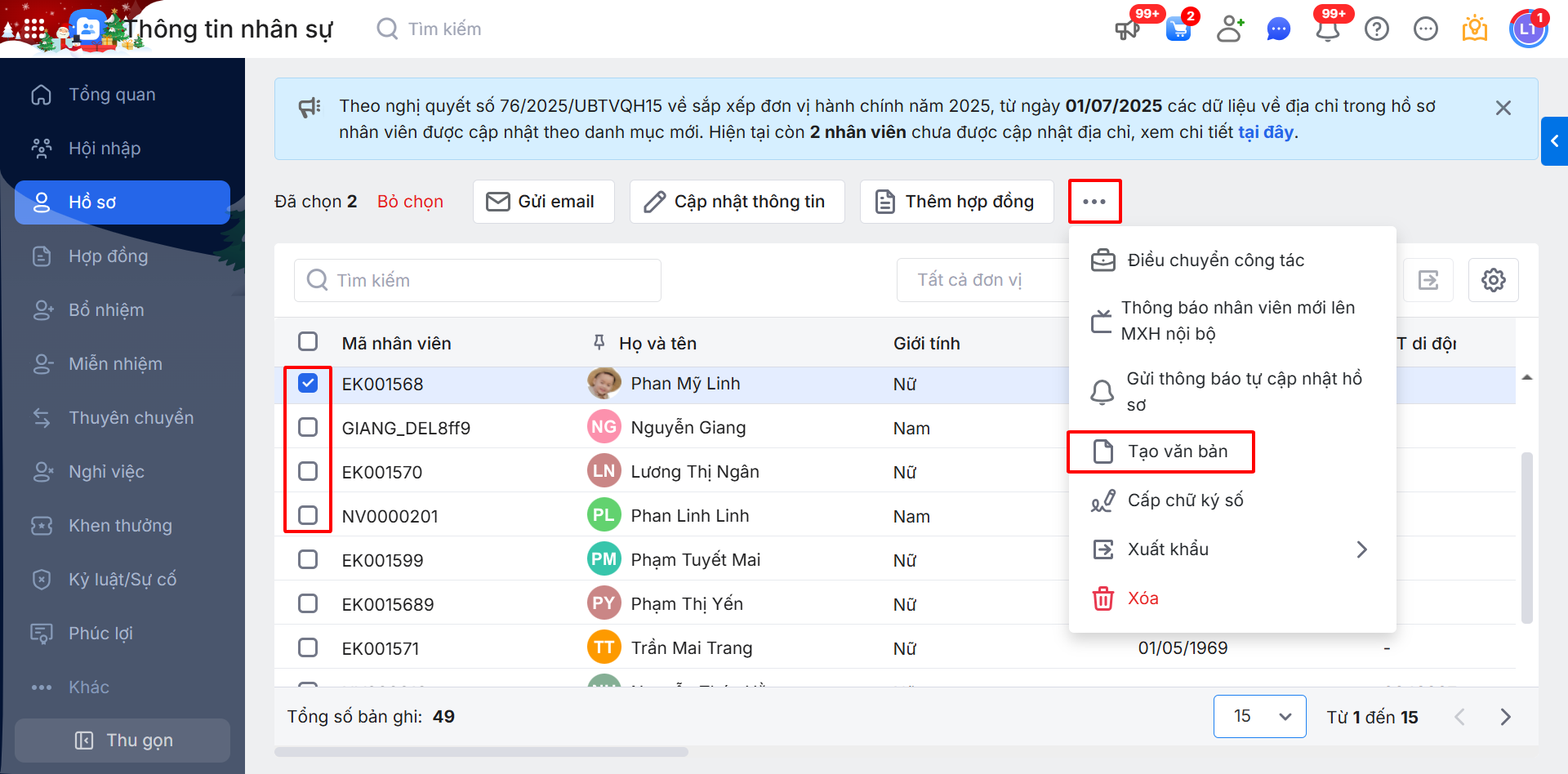This screenshot has height=774, width=1568.
Task: Open Hồ sơ in the sidebar
Action: coord(122,202)
